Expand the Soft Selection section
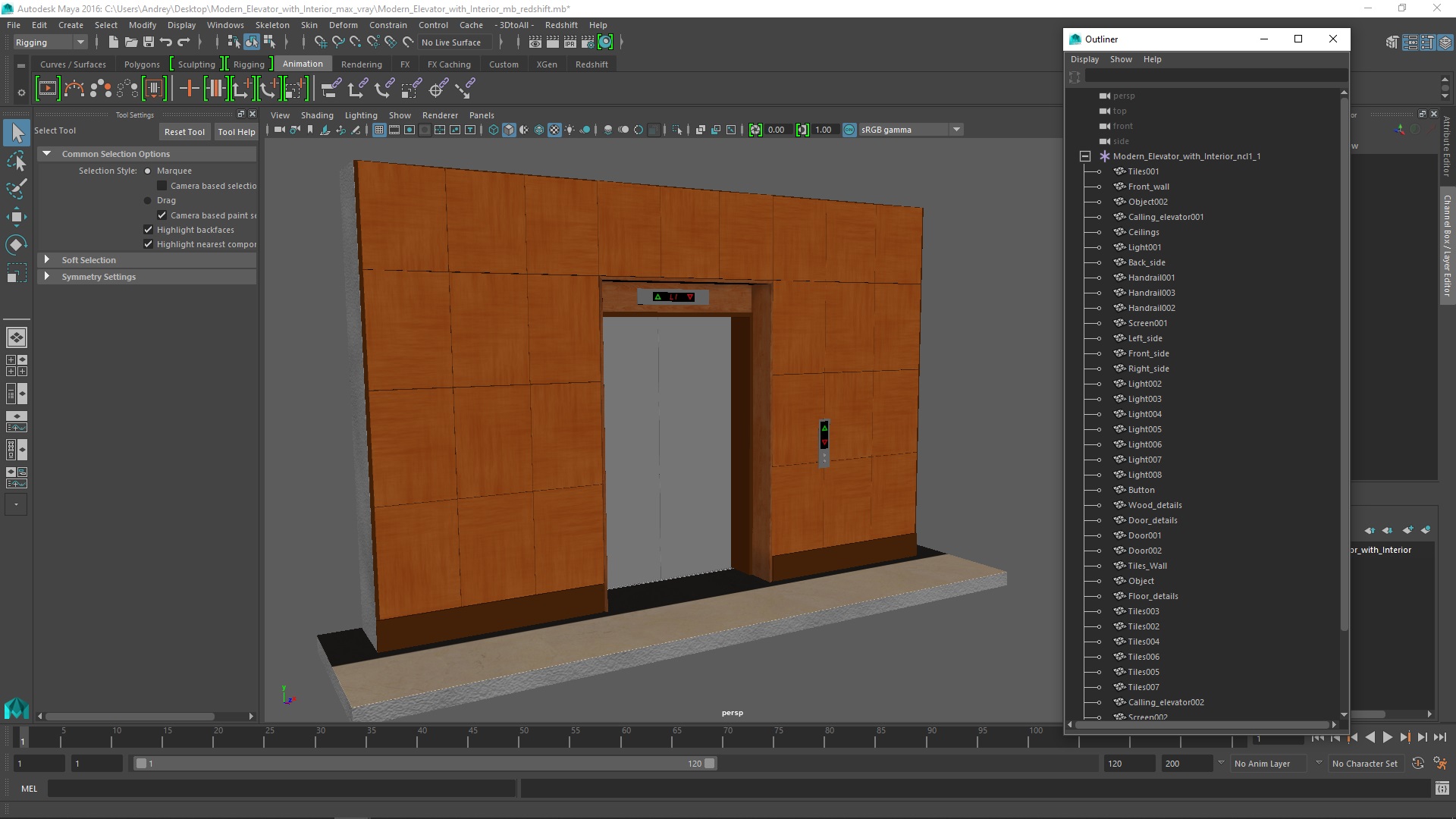Viewport: 1456px width, 819px height. pyautogui.click(x=47, y=260)
